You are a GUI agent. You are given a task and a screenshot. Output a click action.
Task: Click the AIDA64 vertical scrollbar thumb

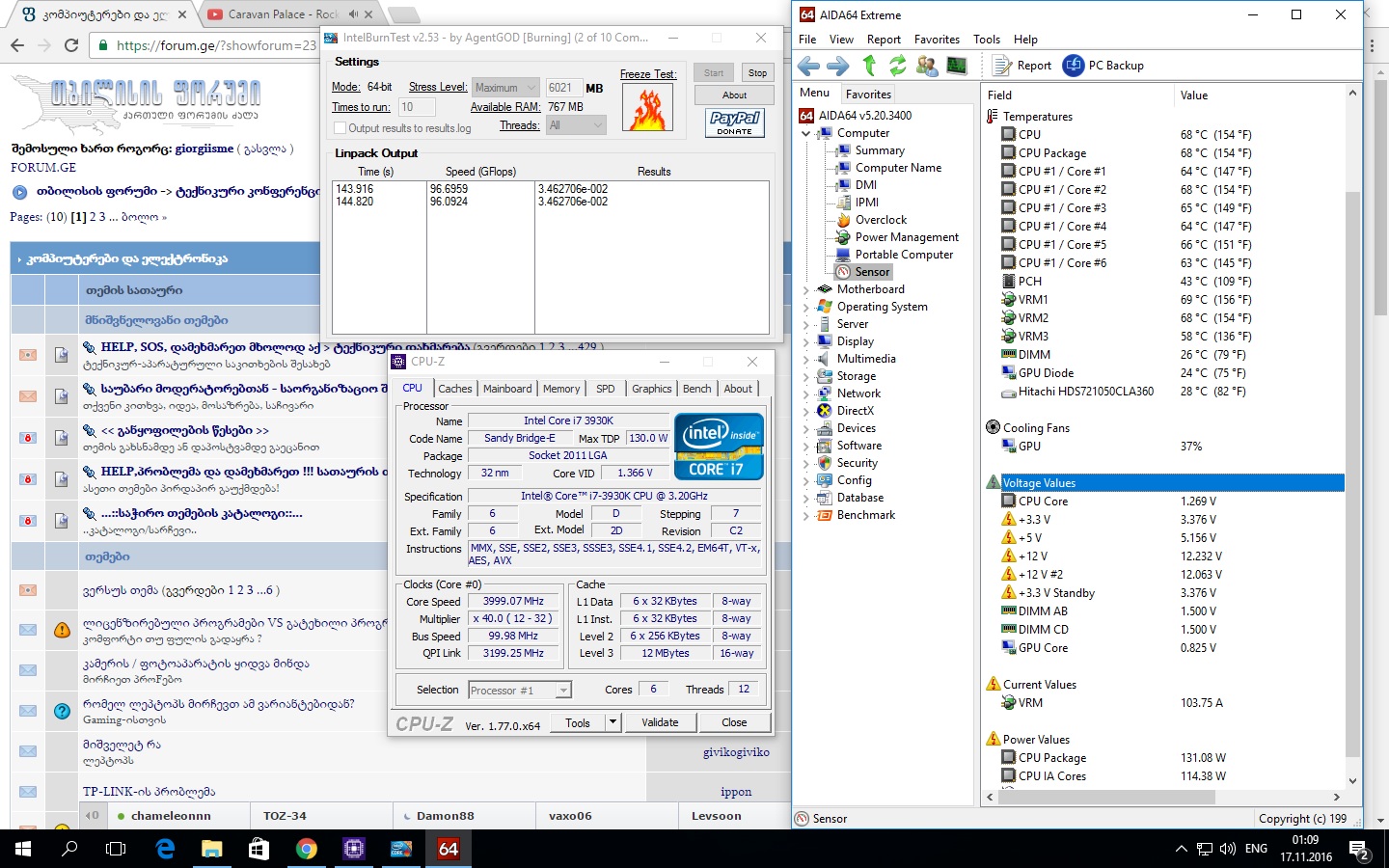pos(1352,473)
